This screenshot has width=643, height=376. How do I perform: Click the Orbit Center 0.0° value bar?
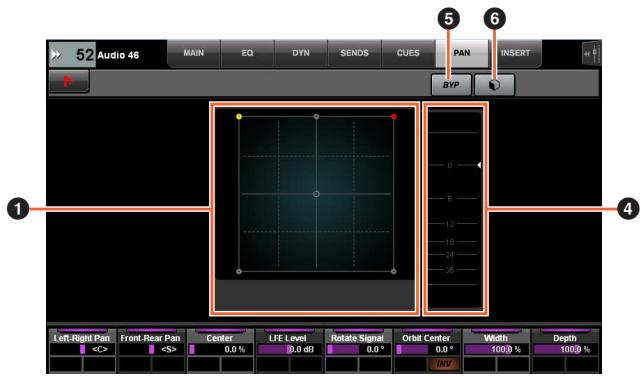point(427,349)
